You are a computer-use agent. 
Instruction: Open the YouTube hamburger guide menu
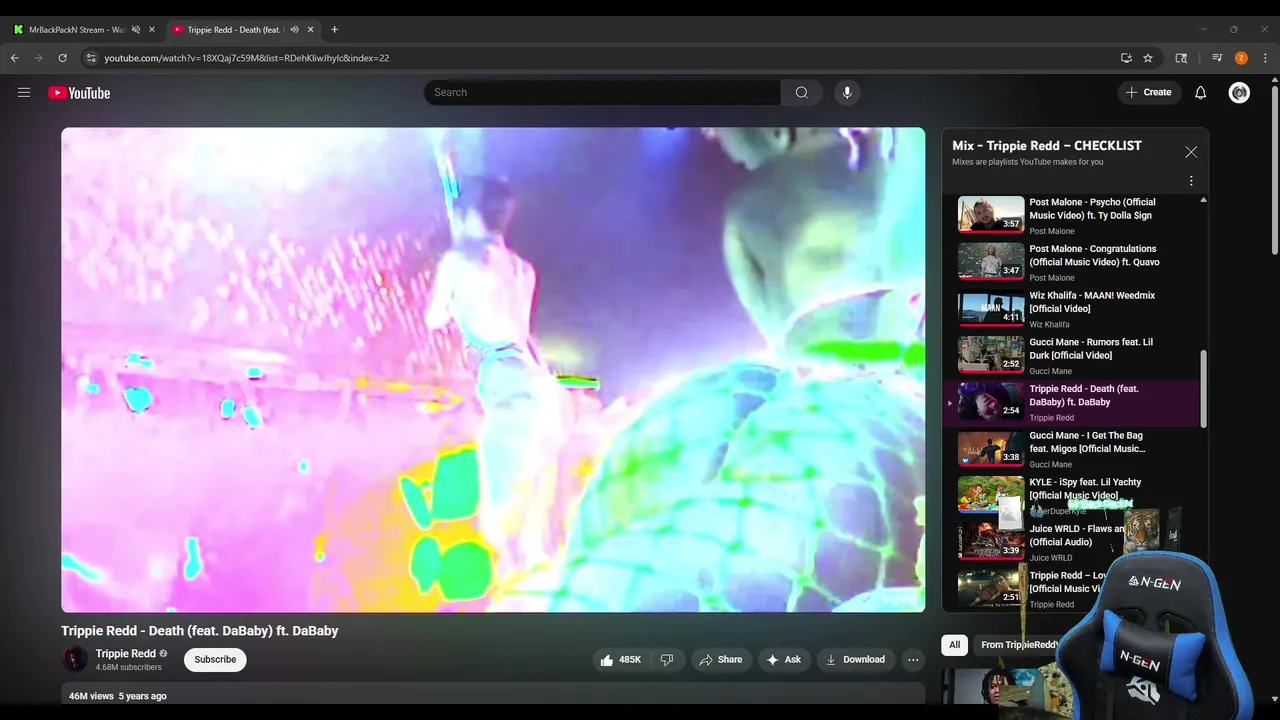[24, 93]
